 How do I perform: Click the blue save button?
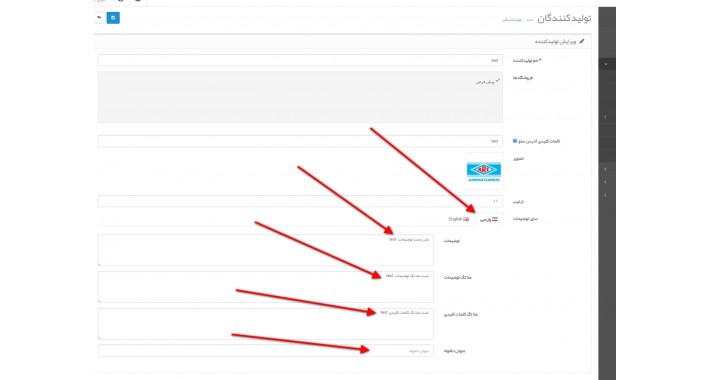pyautogui.click(x=113, y=18)
